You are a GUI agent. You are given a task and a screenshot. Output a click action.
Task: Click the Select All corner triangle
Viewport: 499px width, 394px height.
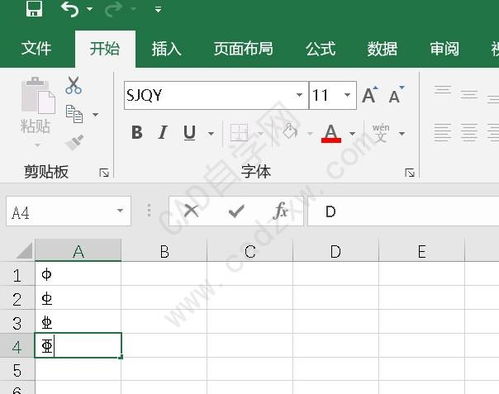click(x=24, y=250)
